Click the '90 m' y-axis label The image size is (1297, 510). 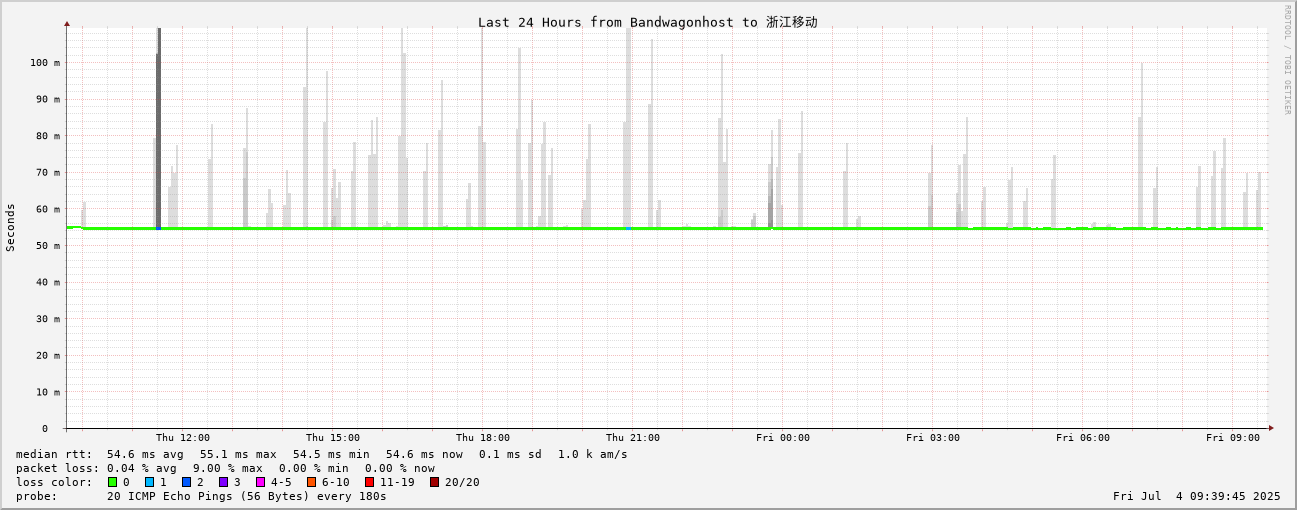pos(48,100)
